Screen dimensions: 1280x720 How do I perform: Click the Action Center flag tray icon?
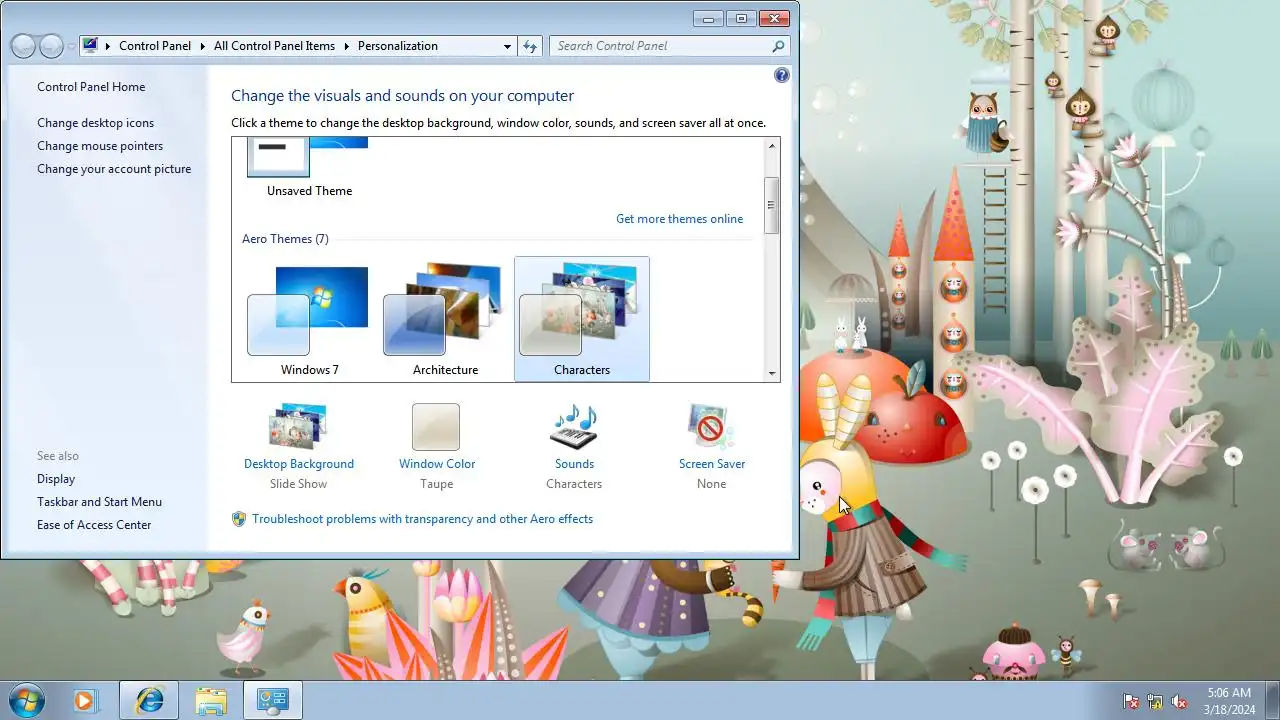click(x=1131, y=701)
